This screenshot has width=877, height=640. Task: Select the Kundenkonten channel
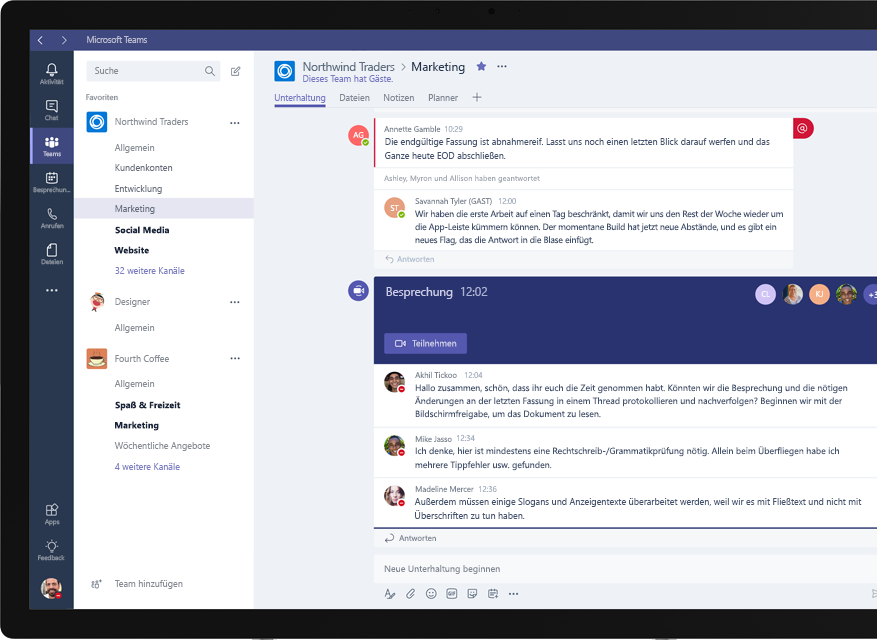pos(143,168)
